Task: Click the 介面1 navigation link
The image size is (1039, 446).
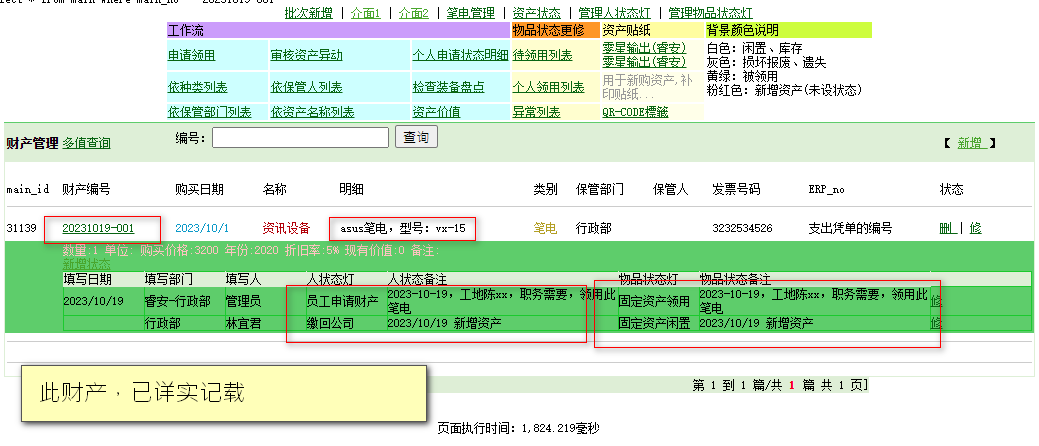Action: pyautogui.click(x=366, y=13)
